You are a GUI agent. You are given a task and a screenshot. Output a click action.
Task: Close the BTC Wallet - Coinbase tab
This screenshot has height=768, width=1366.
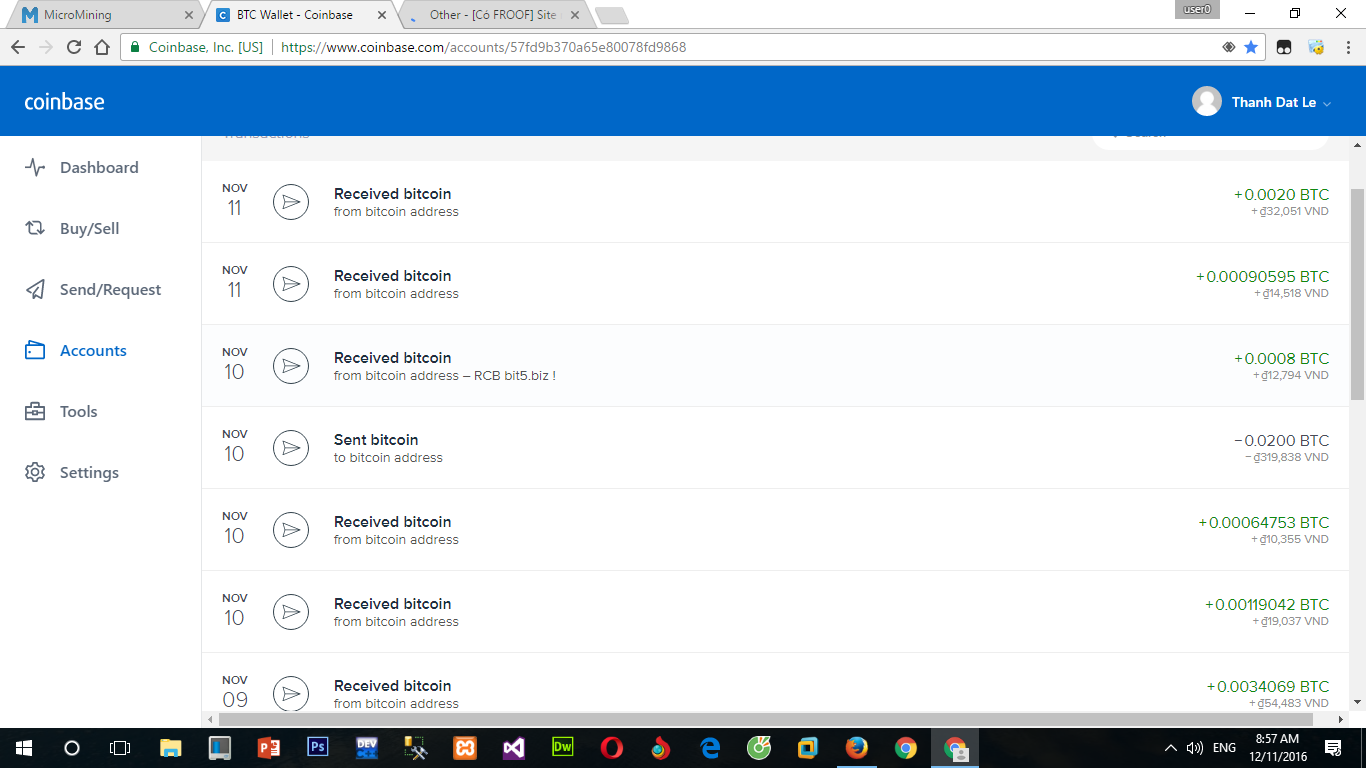coord(381,15)
